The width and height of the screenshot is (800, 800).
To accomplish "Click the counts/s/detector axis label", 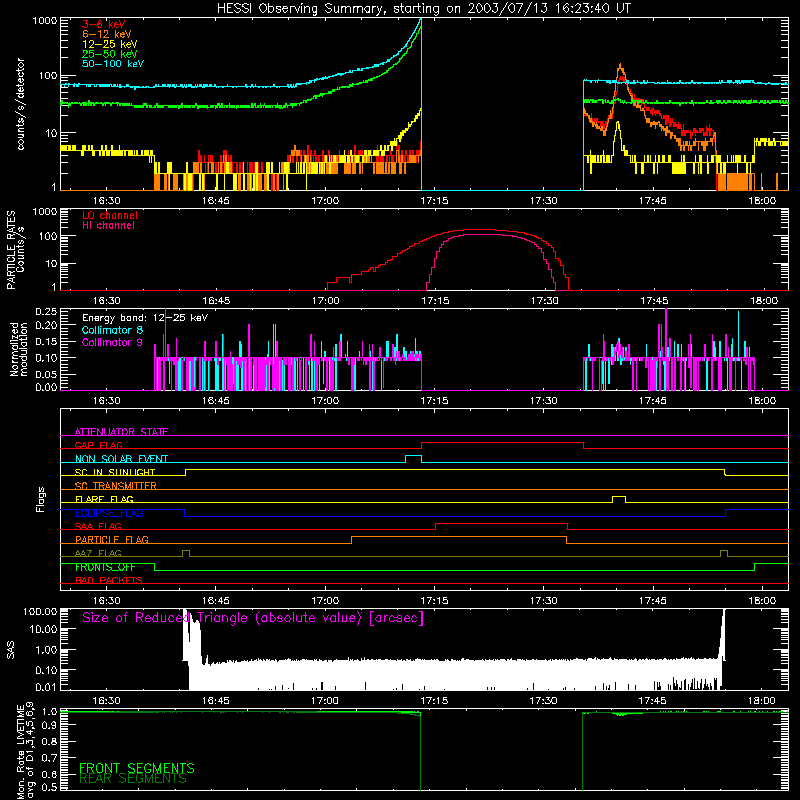I will click(x=21, y=104).
